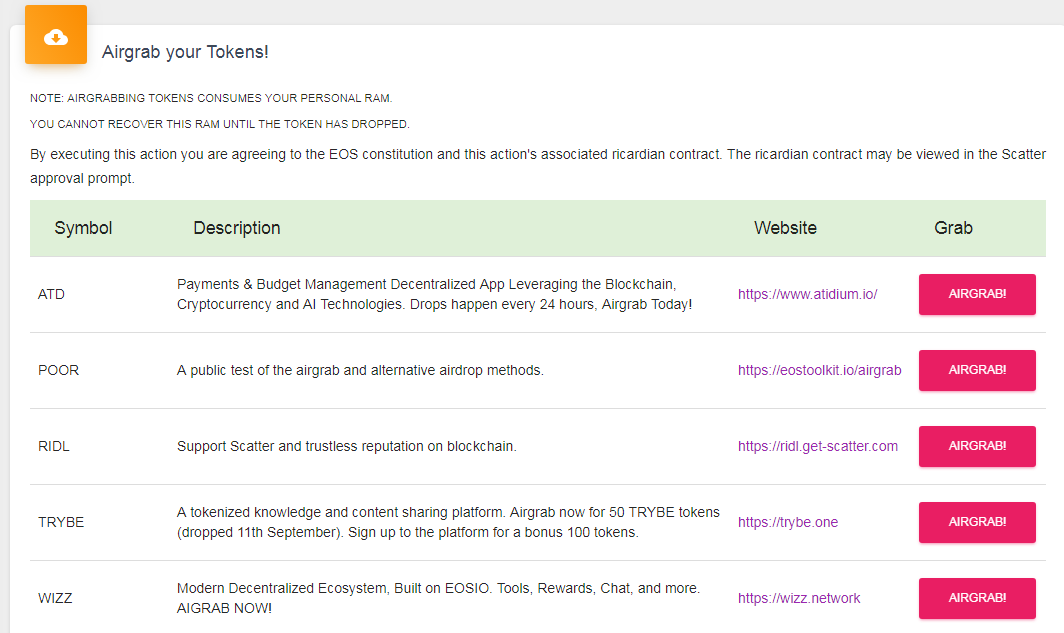Click the POOR public test description
Viewport: 1064px width, 633px height.
click(360, 370)
